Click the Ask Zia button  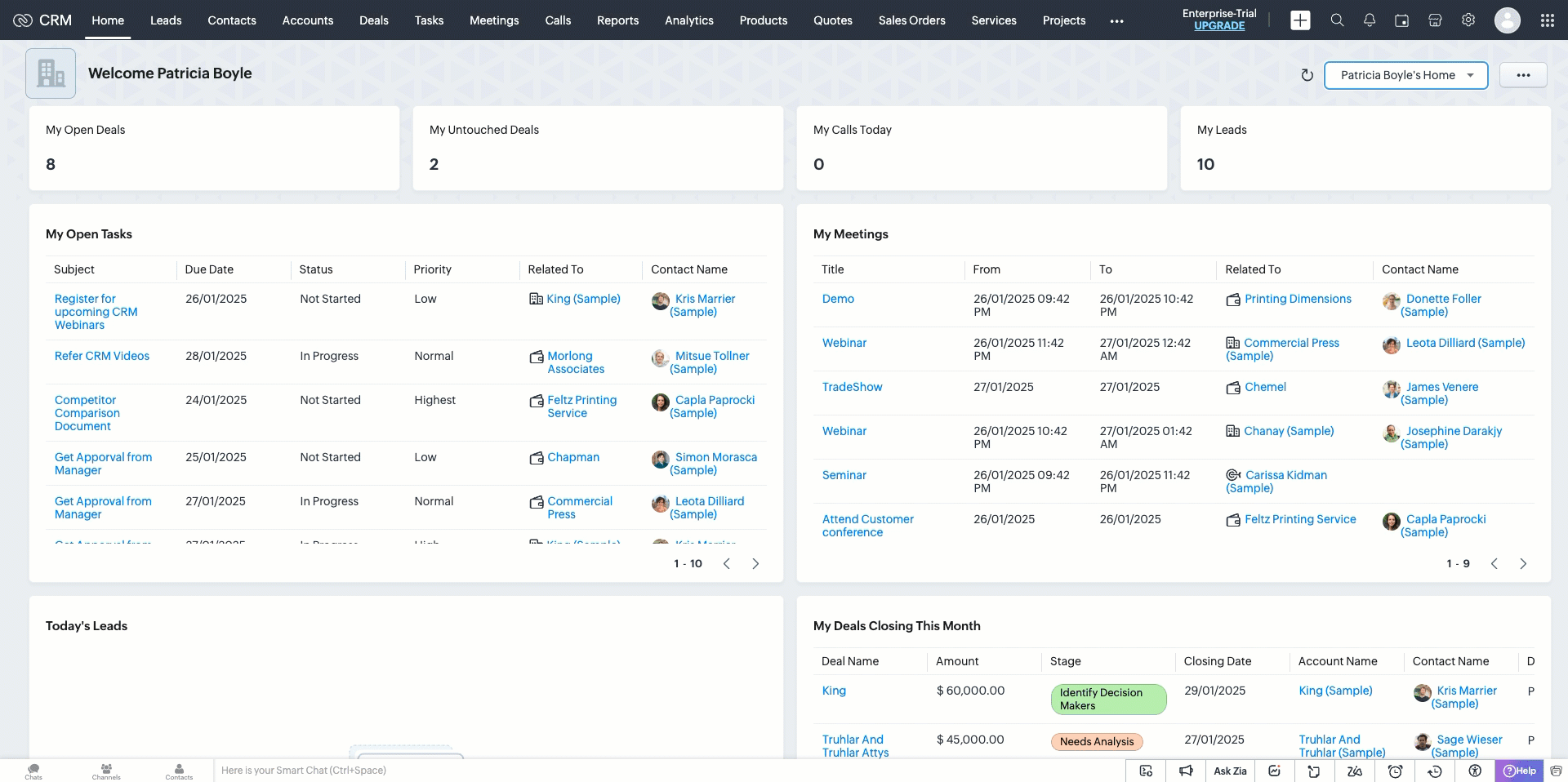point(1230,771)
